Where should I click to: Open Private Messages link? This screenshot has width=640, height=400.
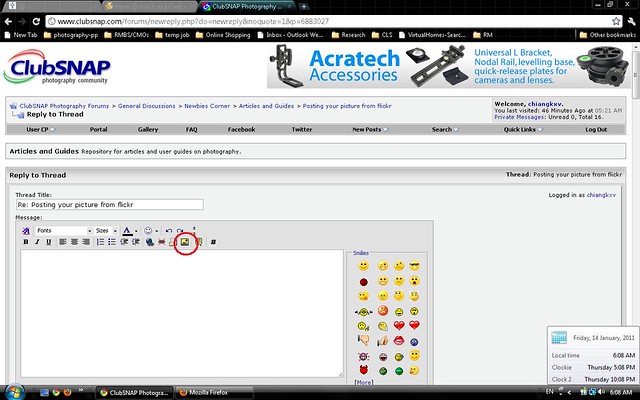[519, 117]
